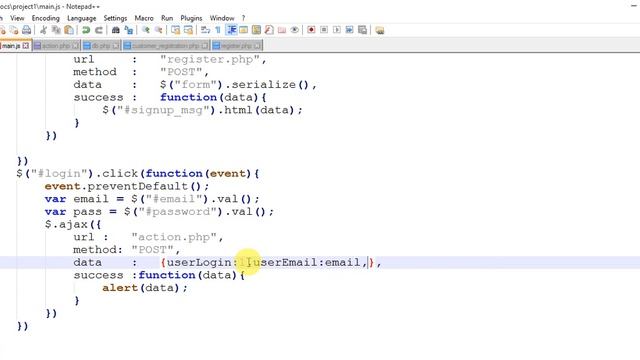The width and height of the screenshot is (640, 360).
Task: Click the Zoom In icon
Action: click(x=146, y=30)
